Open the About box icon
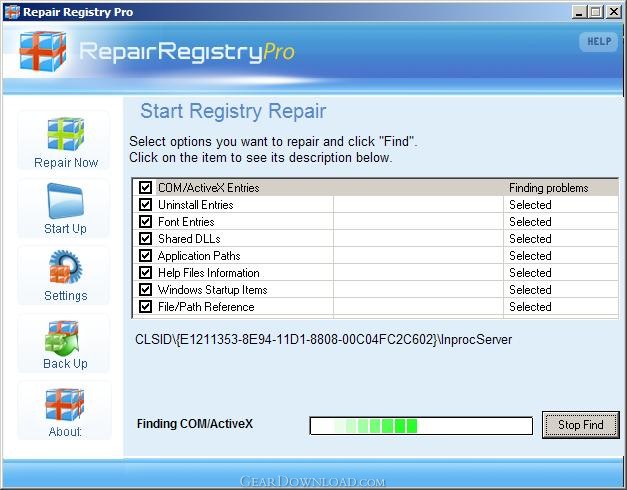 click(65, 404)
